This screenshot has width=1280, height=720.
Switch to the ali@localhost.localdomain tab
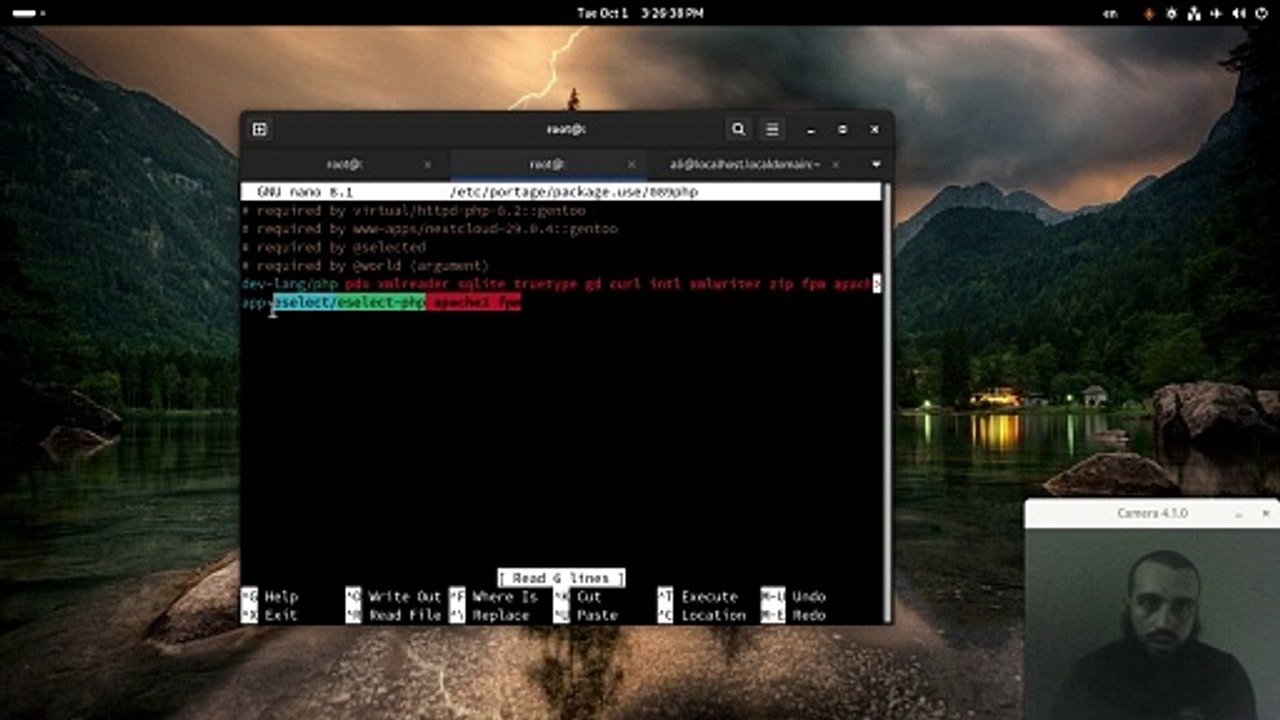click(745, 164)
